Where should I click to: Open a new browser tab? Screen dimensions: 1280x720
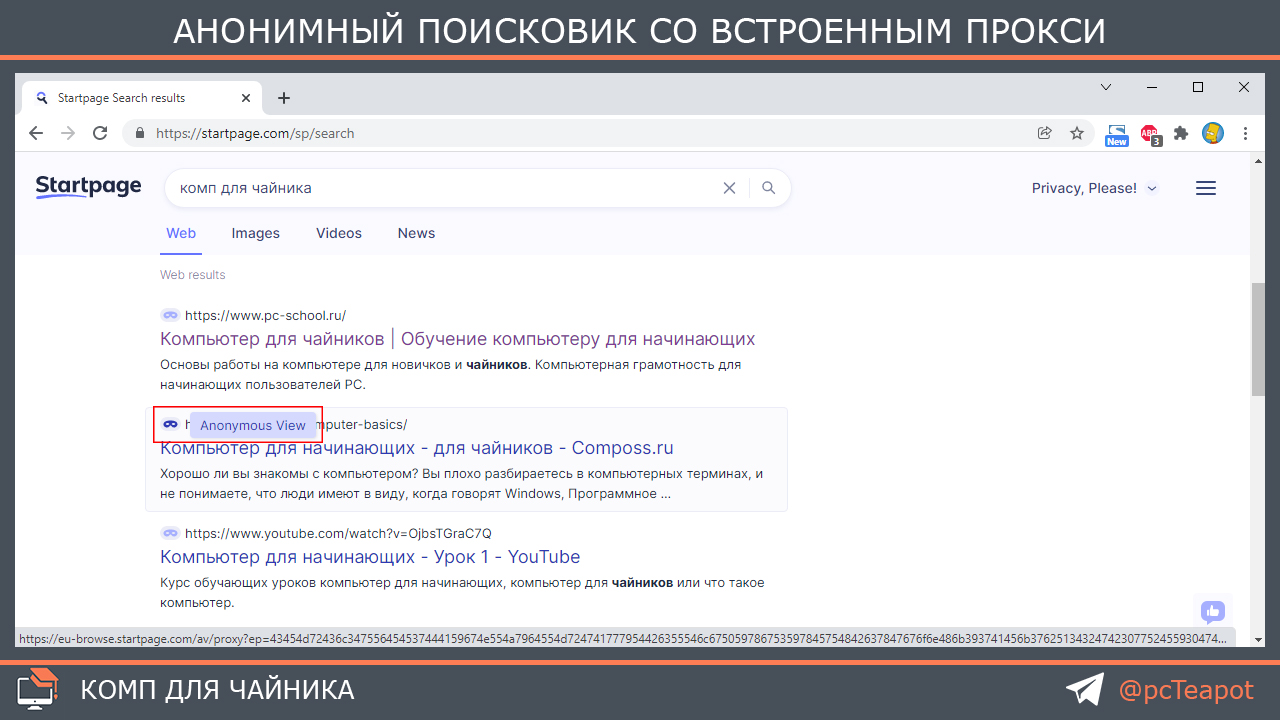tap(284, 98)
